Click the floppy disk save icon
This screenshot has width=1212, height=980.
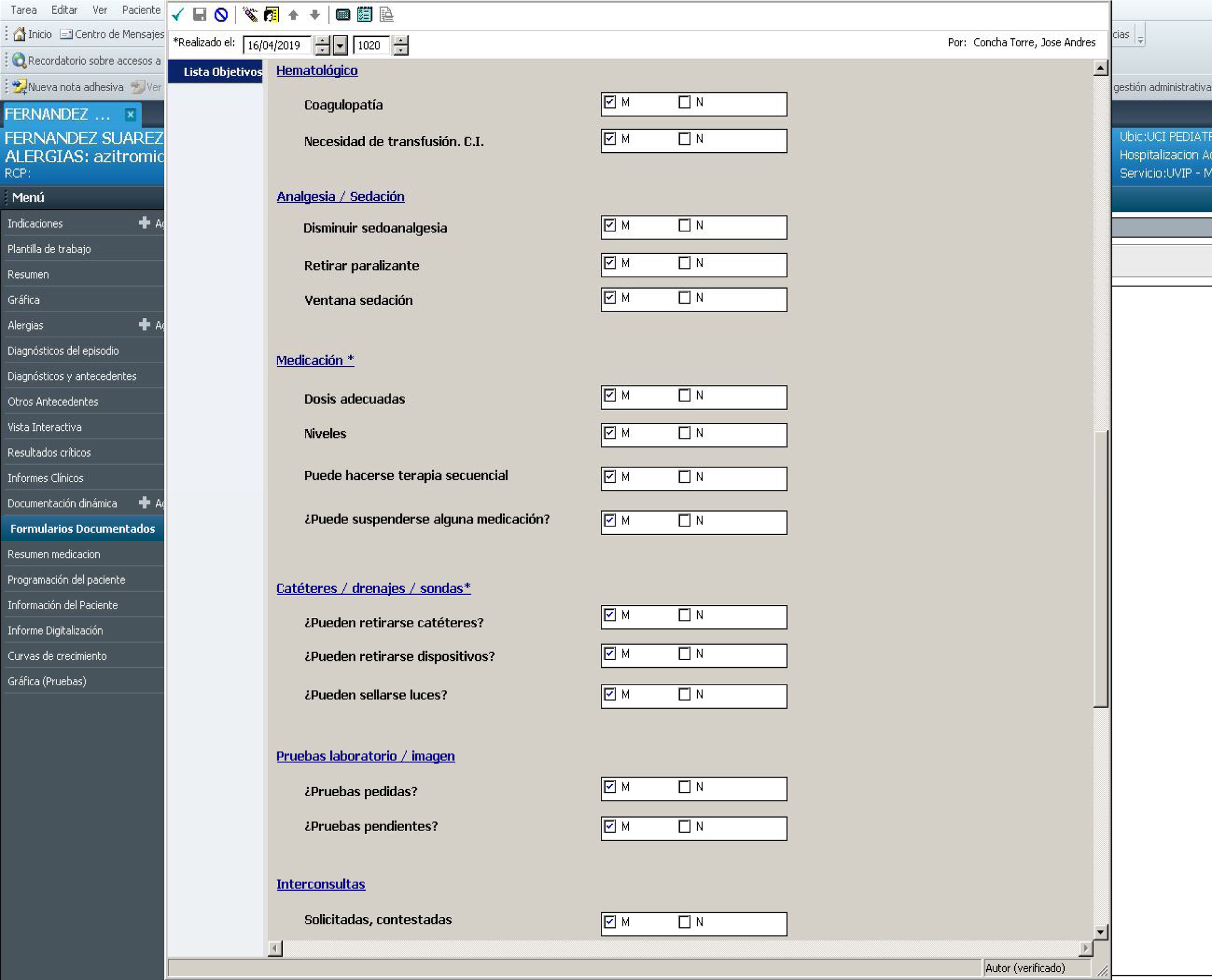tap(199, 15)
